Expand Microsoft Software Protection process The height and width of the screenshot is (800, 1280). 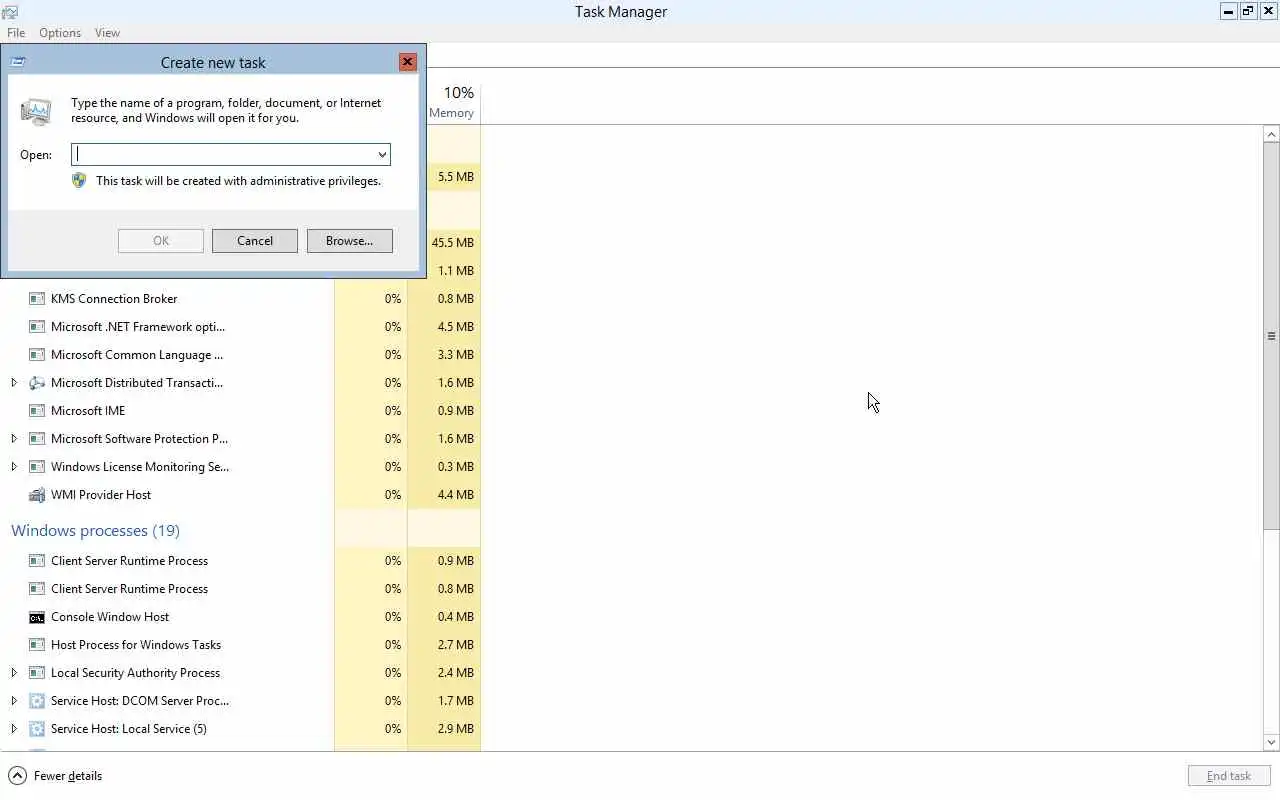[x=14, y=439]
